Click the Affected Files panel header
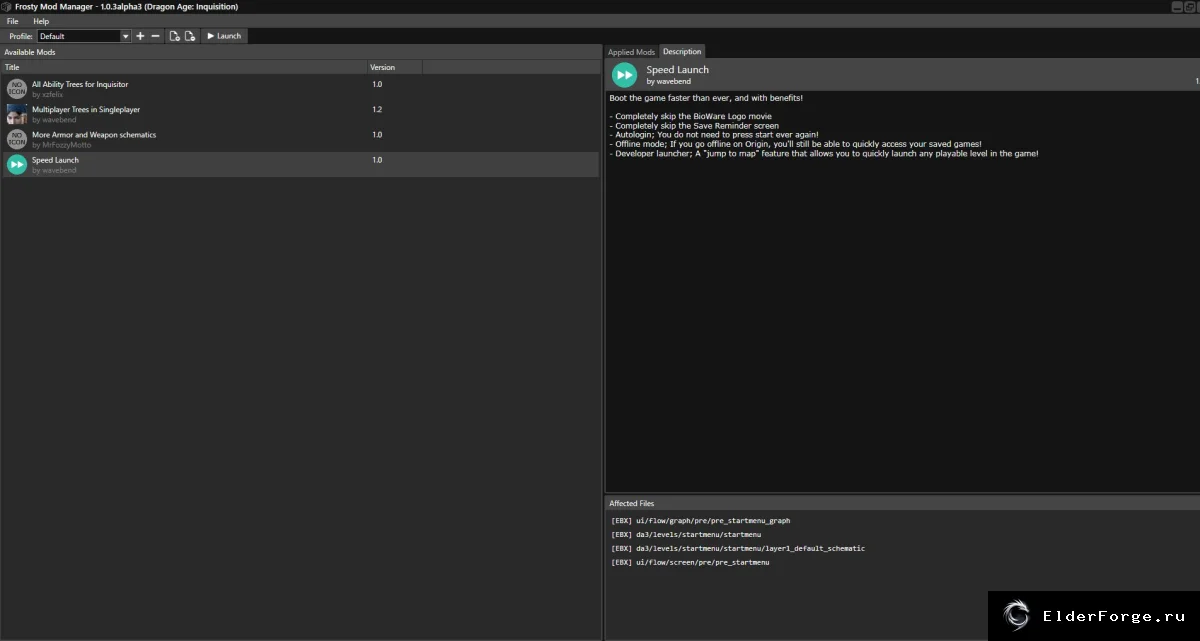This screenshot has width=1200, height=641. pyautogui.click(x=902, y=503)
